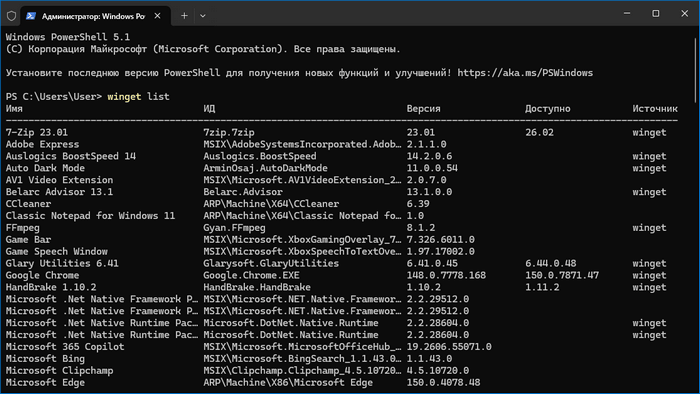
Task: Click the 'FFmpeg' name
Action: pyautogui.click(x=22, y=228)
